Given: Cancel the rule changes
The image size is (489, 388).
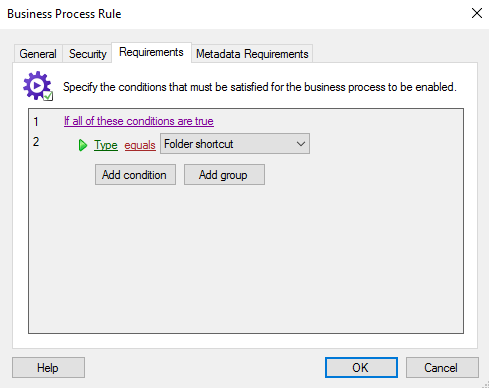Looking at the screenshot, I should pyautogui.click(x=442, y=367).
